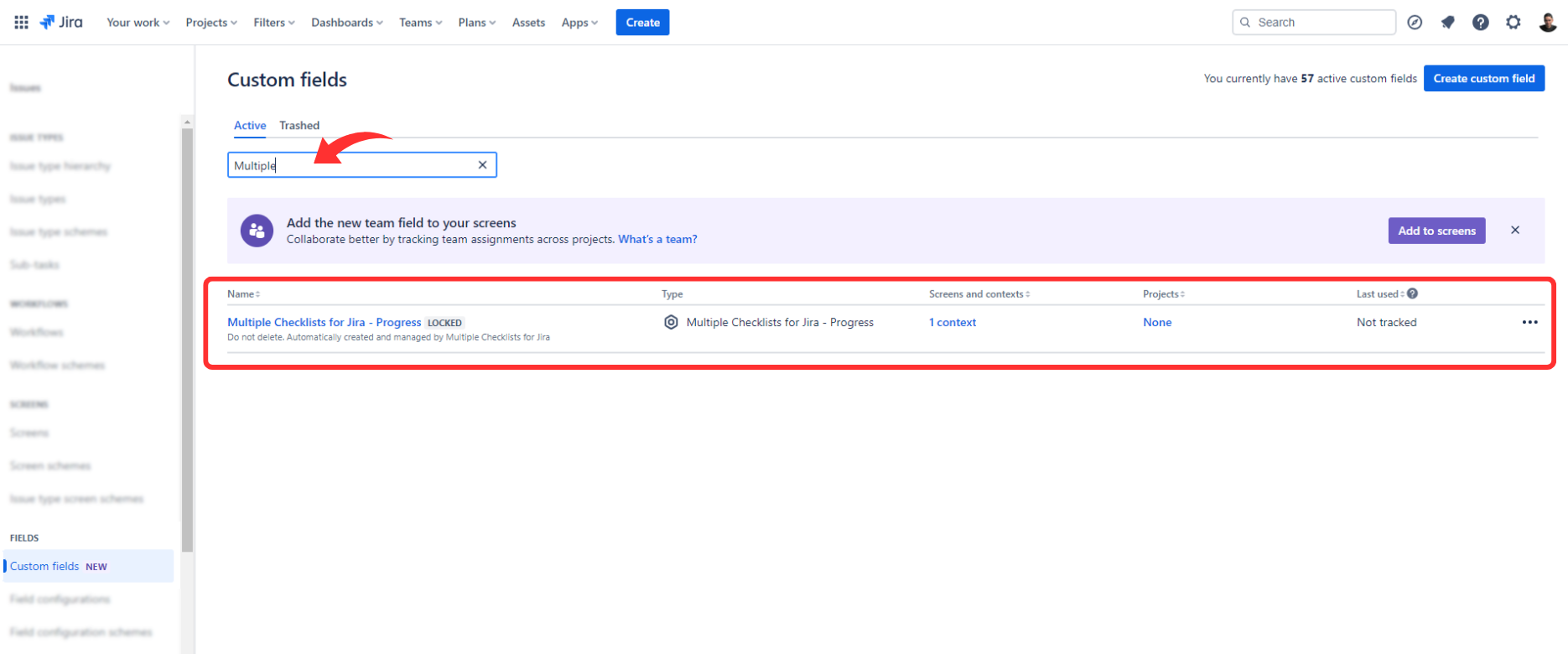Screen dimensions: 1568x654
Task: Expand the Apps menu
Action: click(580, 23)
